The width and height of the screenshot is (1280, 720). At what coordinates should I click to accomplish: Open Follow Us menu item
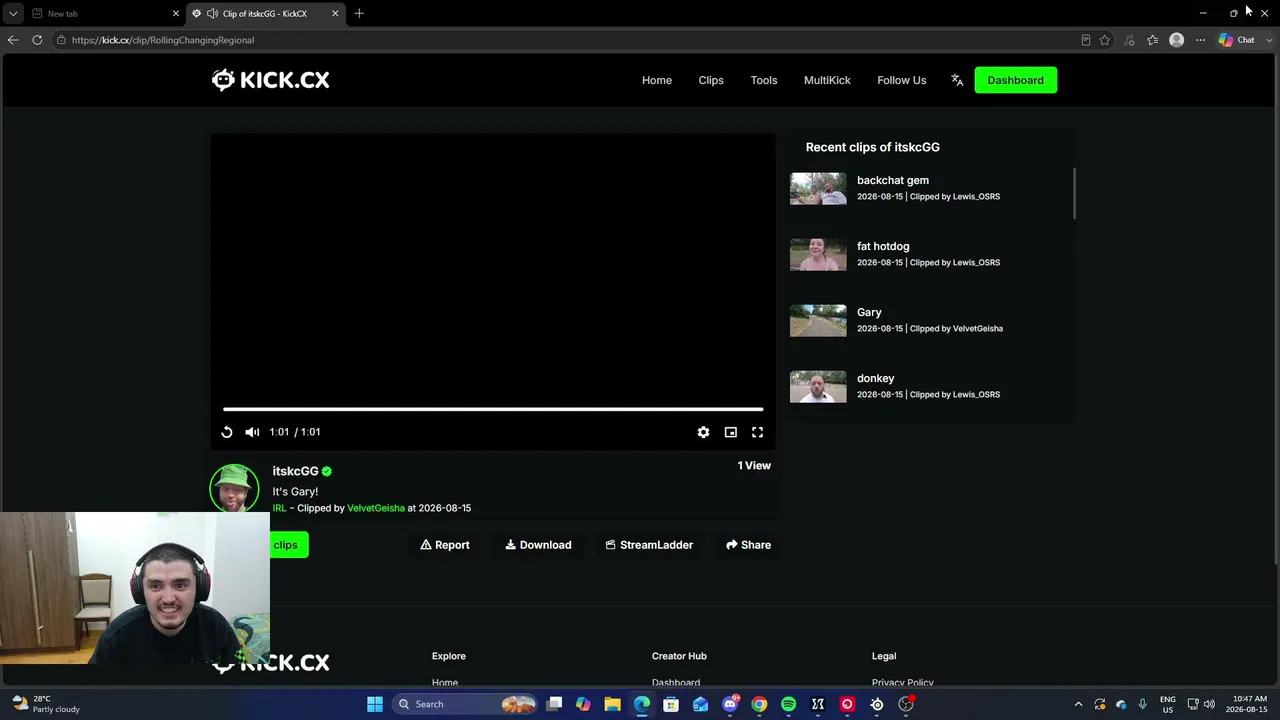click(x=902, y=80)
